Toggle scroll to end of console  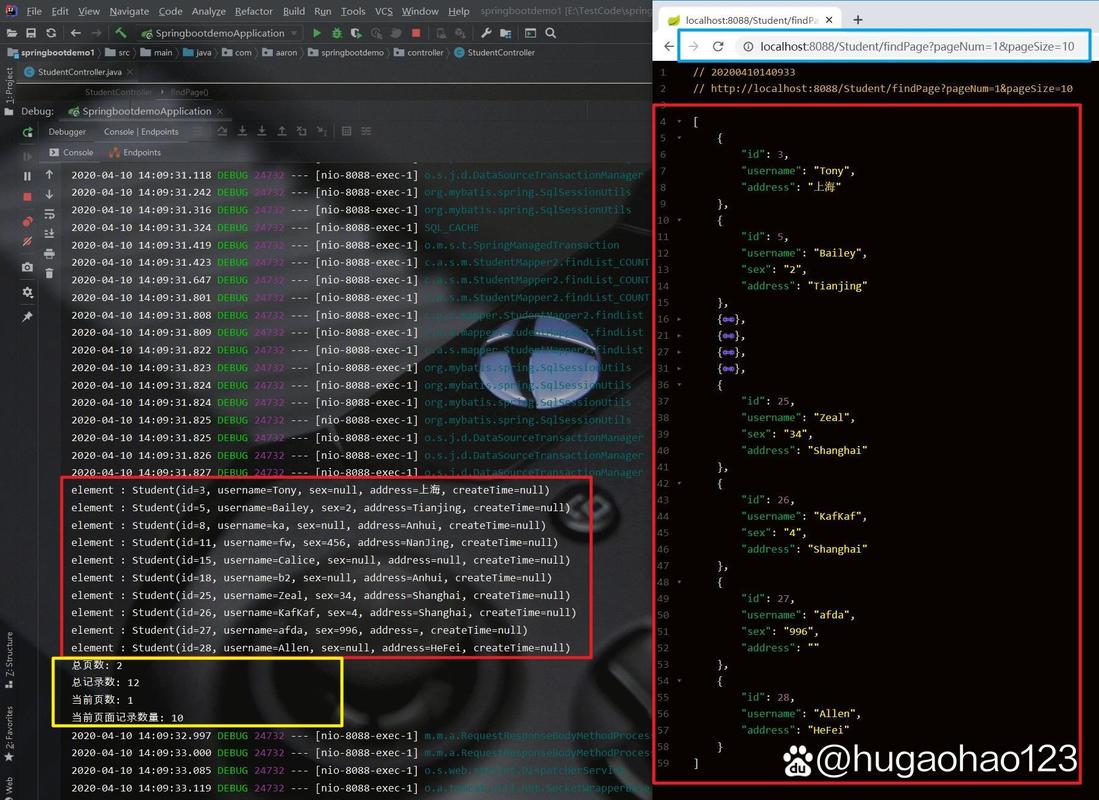49,233
